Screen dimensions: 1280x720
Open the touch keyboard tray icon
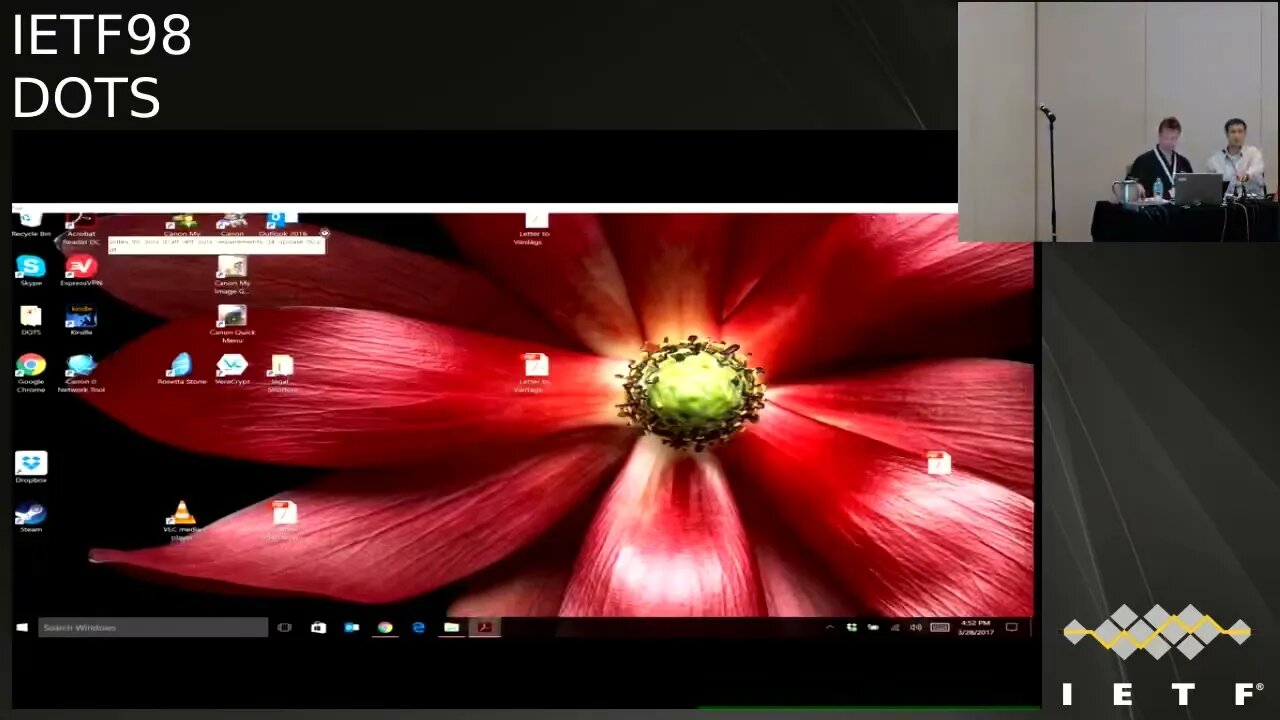pos(940,627)
